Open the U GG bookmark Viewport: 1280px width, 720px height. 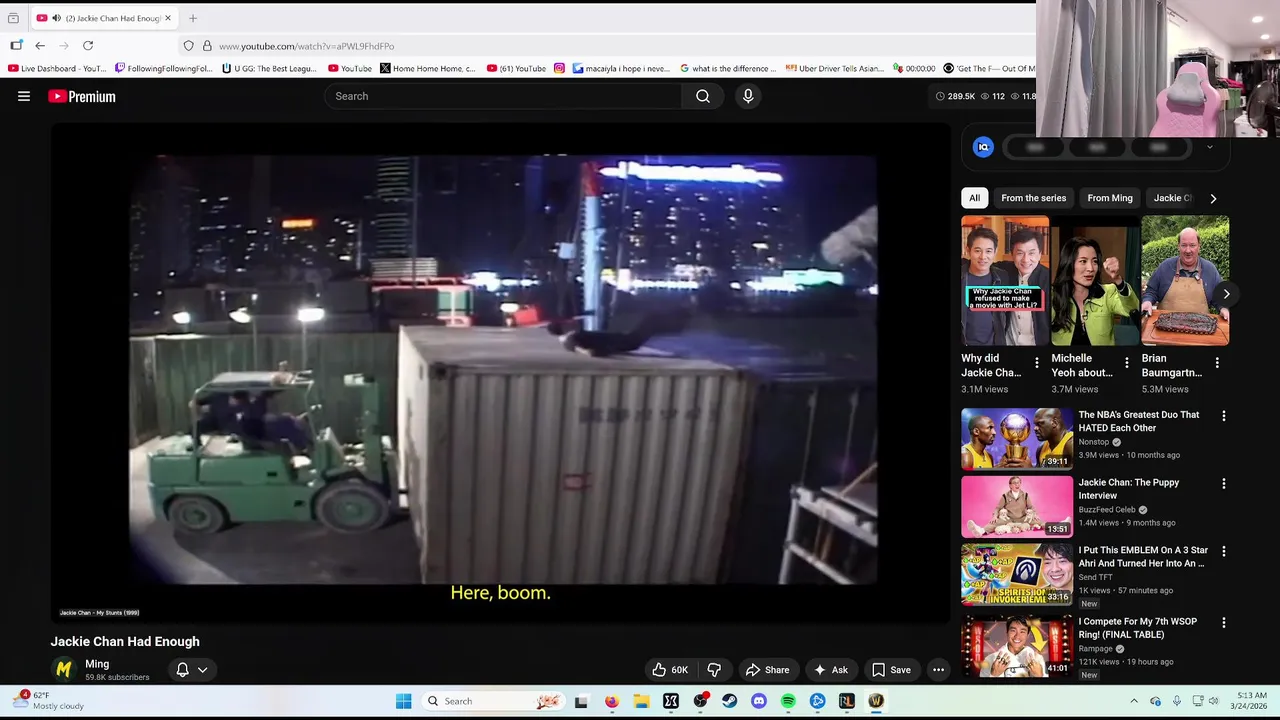269,69
